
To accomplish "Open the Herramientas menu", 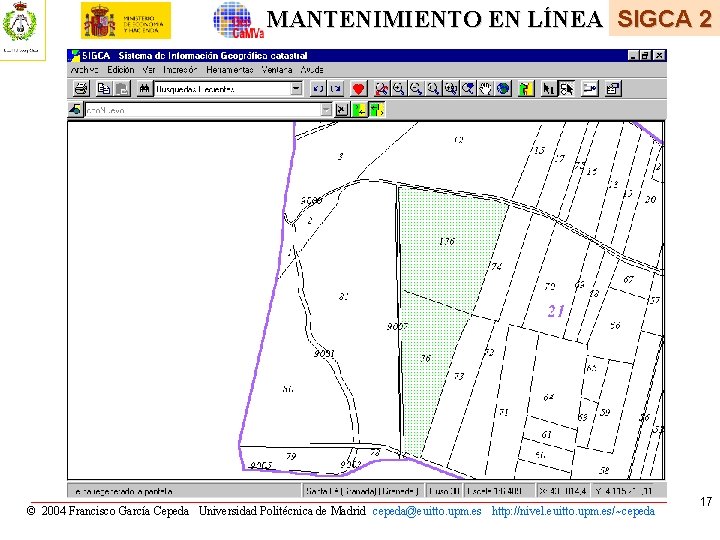I will coord(230,70).
